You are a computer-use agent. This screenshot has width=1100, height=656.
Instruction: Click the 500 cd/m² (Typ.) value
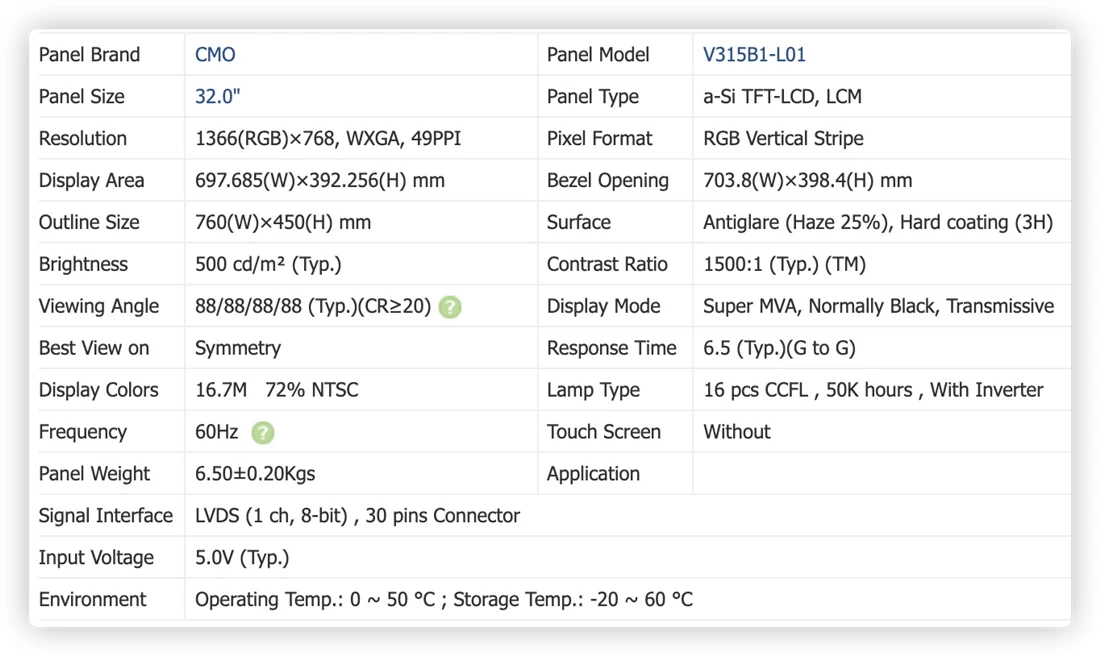pyautogui.click(x=268, y=265)
